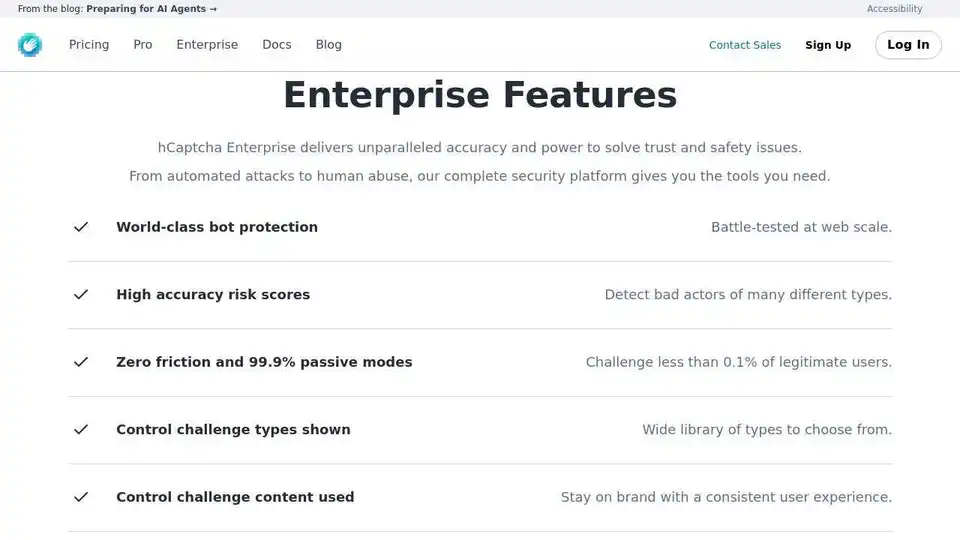The width and height of the screenshot is (960, 540).
Task: Visit the Blog nav link
Action: (x=329, y=45)
